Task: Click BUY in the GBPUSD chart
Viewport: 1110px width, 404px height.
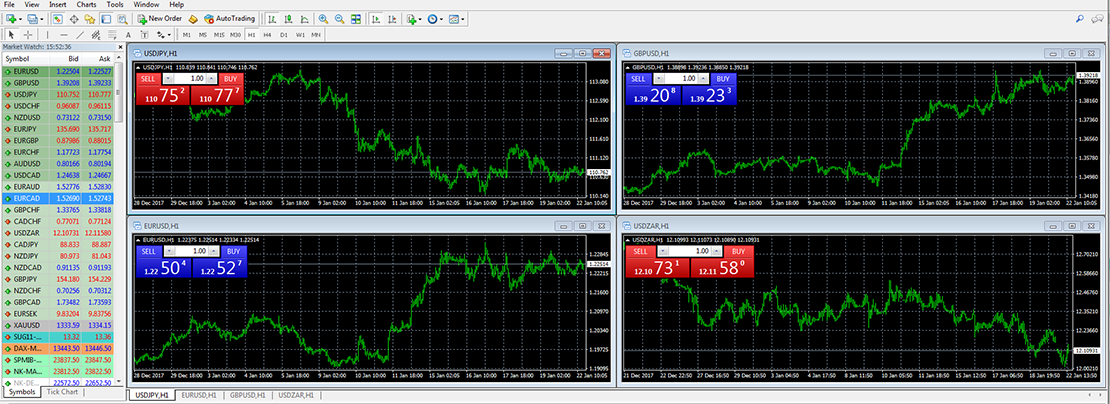Action: [x=721, y=79]
